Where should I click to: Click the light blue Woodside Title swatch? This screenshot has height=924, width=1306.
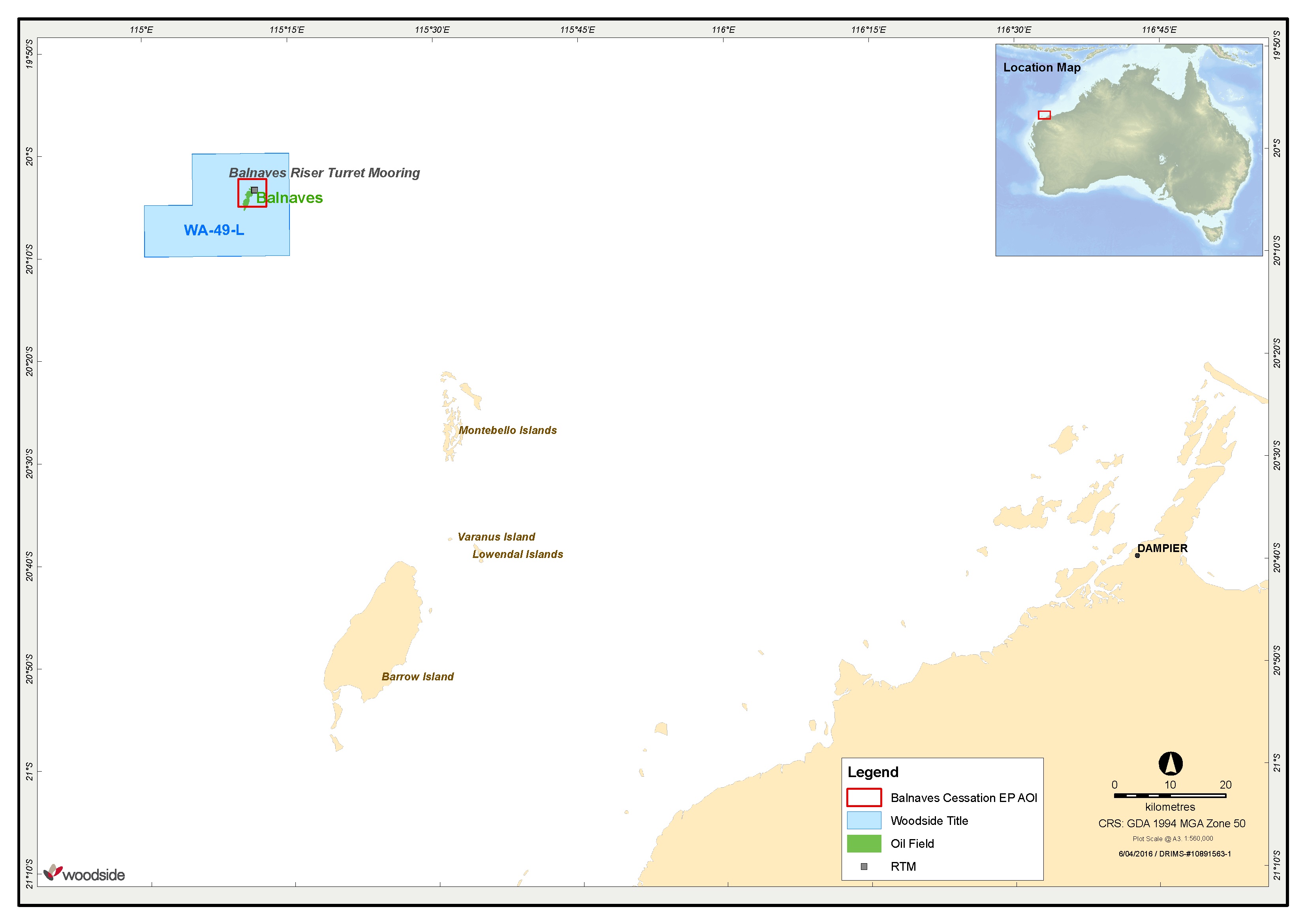click(x=864, y=821)
